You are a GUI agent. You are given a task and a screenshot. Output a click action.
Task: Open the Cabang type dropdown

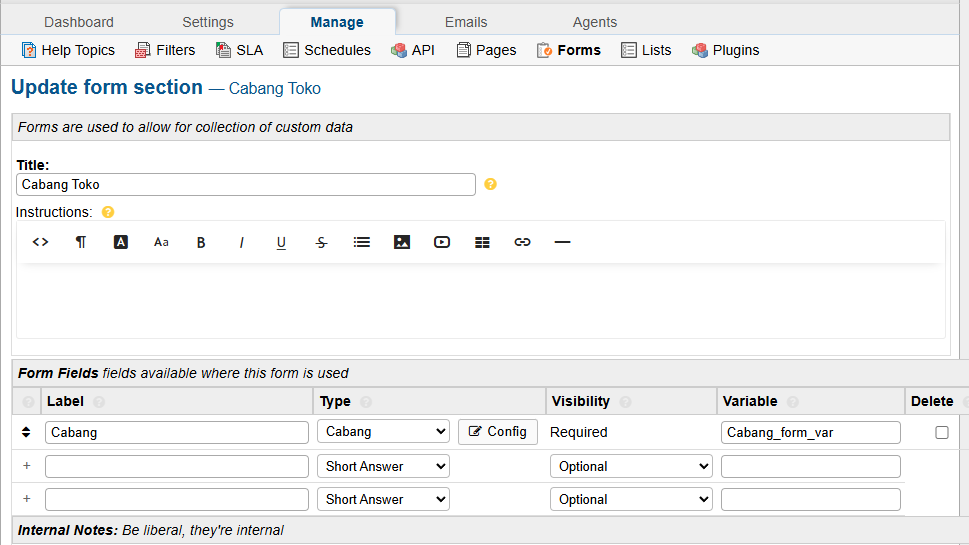click(383, 432)
